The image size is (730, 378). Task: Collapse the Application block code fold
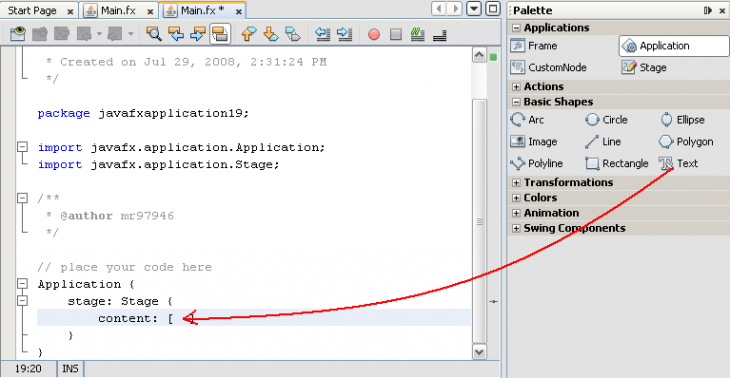point(22,284)
